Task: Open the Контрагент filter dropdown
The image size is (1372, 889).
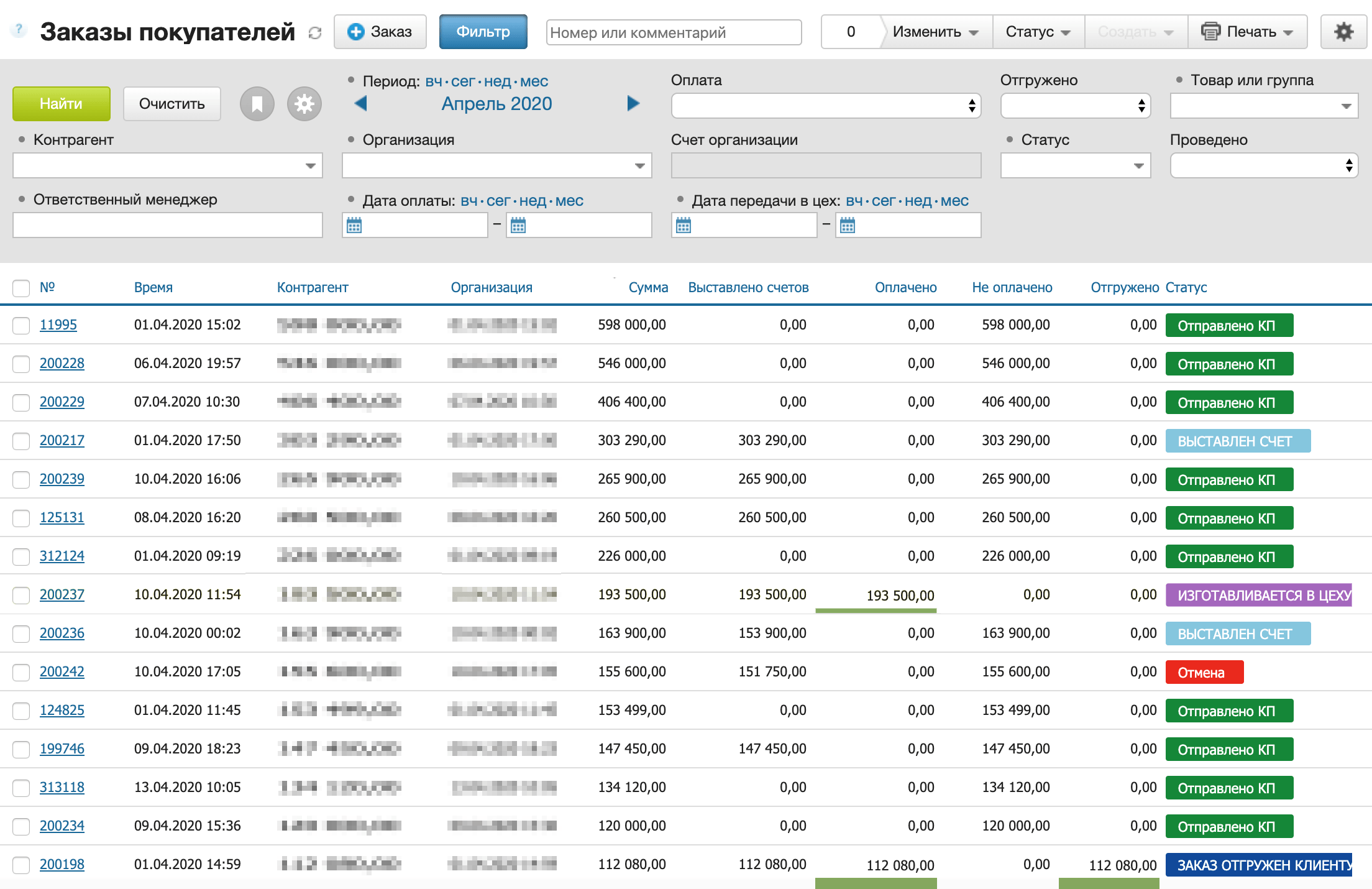Action: [168, 165]
